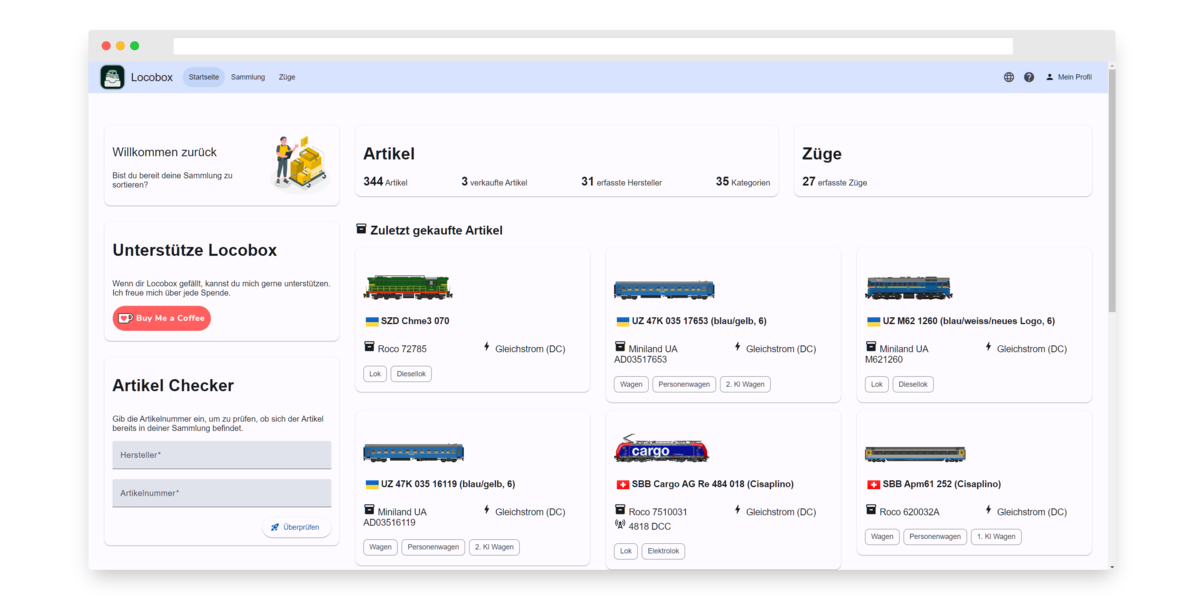Open the language globe icon
Viewport: 1204px width, 600px height.
[x=1009, y=77]
